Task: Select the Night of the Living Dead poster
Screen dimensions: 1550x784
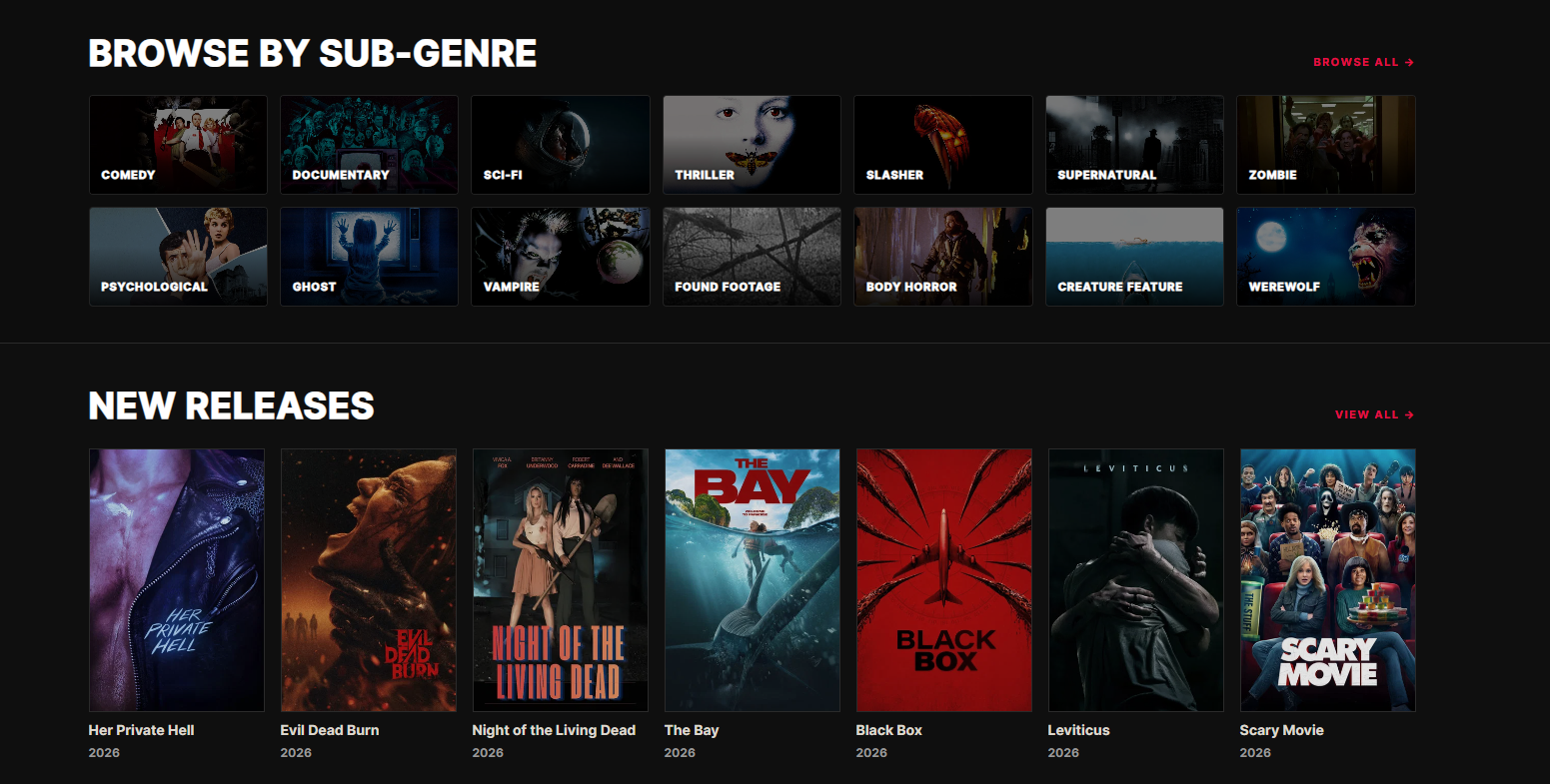Action: click(x=561, y=580)
